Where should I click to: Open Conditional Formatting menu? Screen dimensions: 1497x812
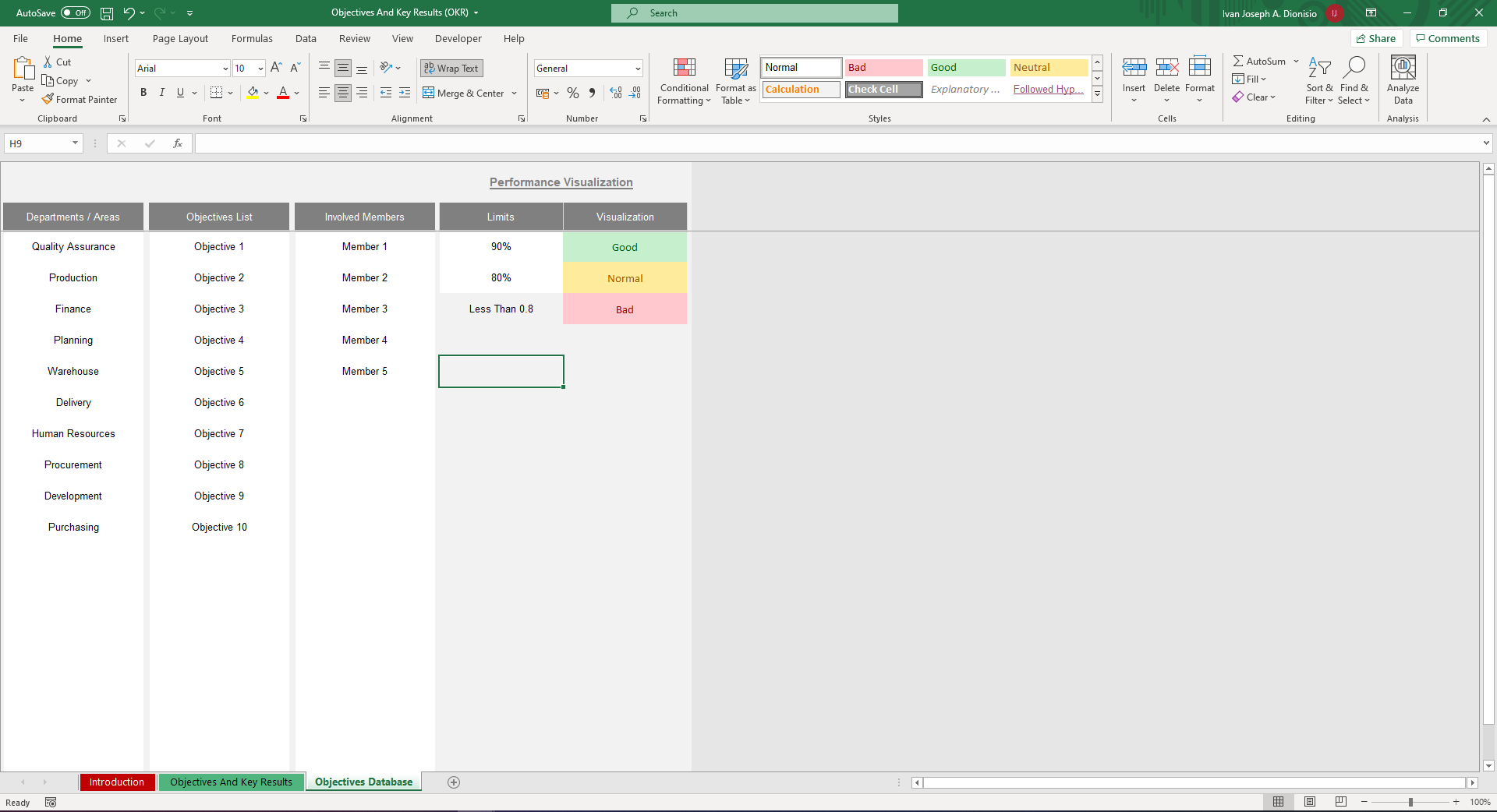click(x=684, y=81)
